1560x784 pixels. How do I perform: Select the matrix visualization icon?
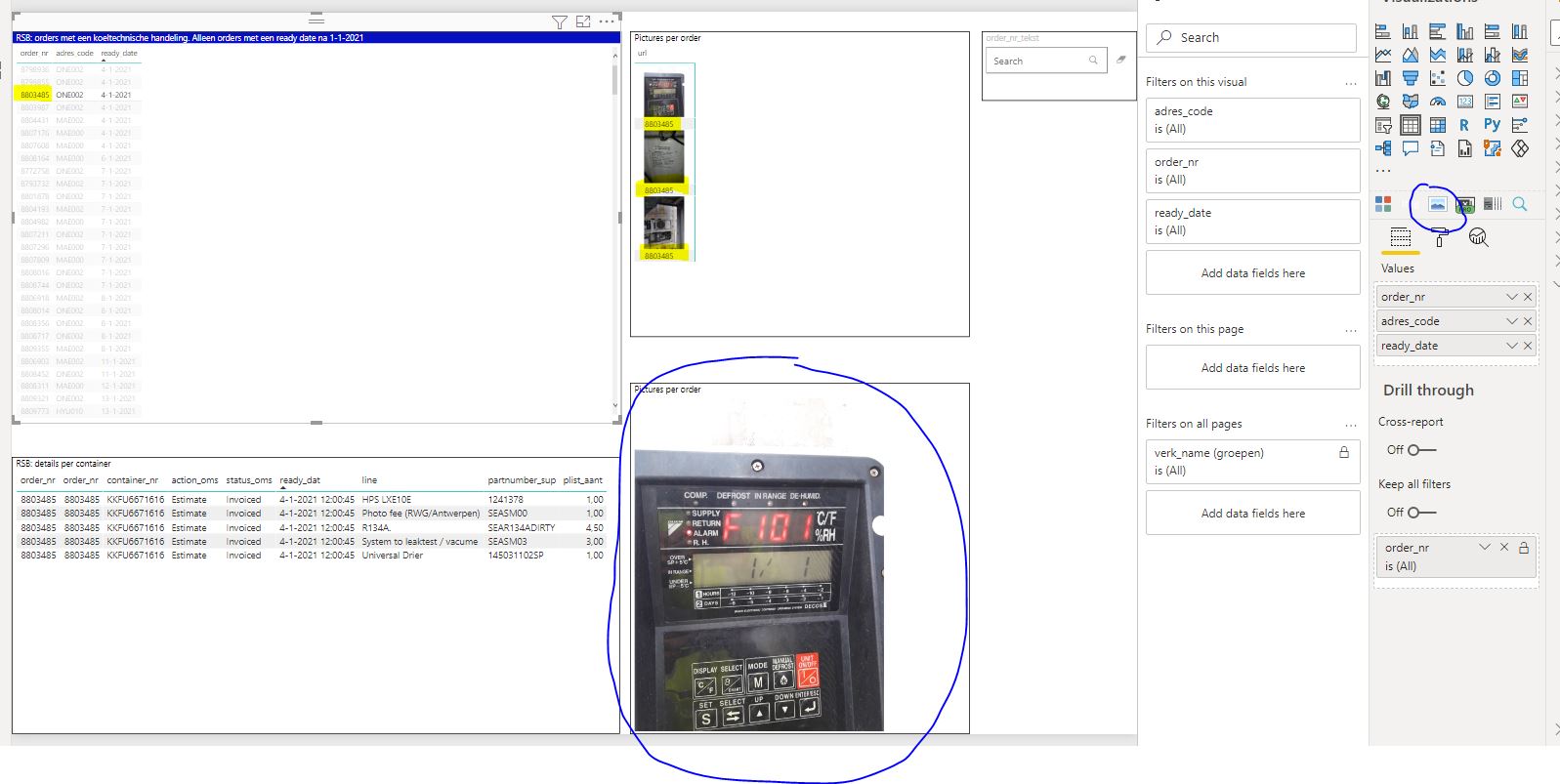click(1437, 125)
